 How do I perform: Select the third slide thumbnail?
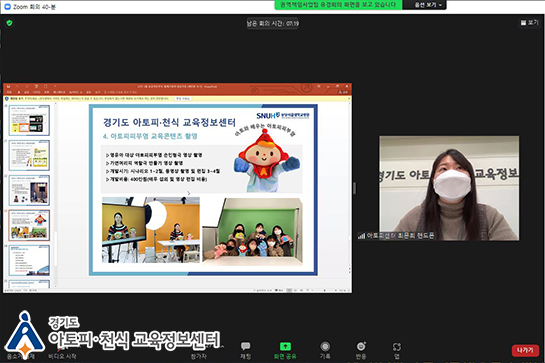[x=29, y=190]
